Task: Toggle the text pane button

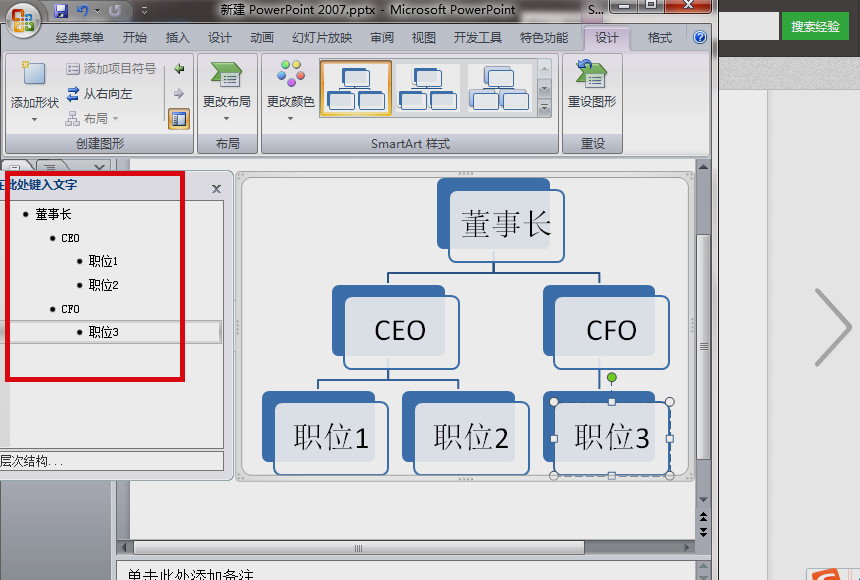Action: pos(179,119)
